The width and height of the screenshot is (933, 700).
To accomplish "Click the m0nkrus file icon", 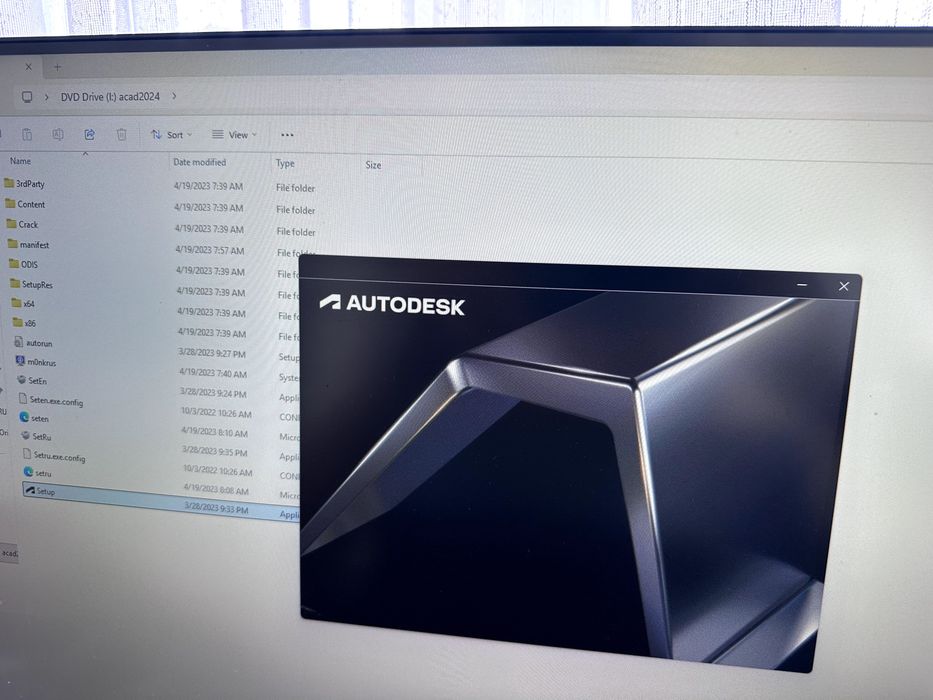I will point(20,361).
